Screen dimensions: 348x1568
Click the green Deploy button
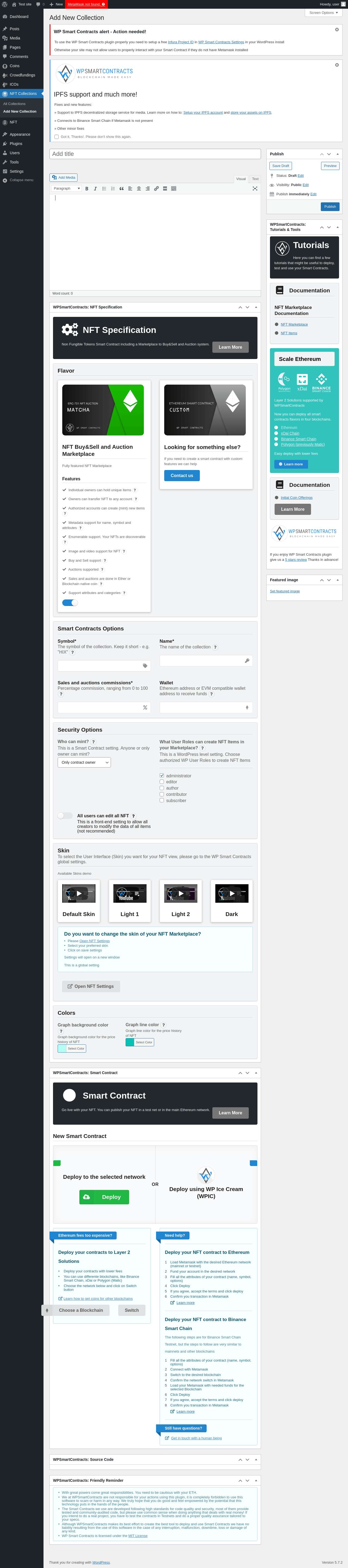104,1197
